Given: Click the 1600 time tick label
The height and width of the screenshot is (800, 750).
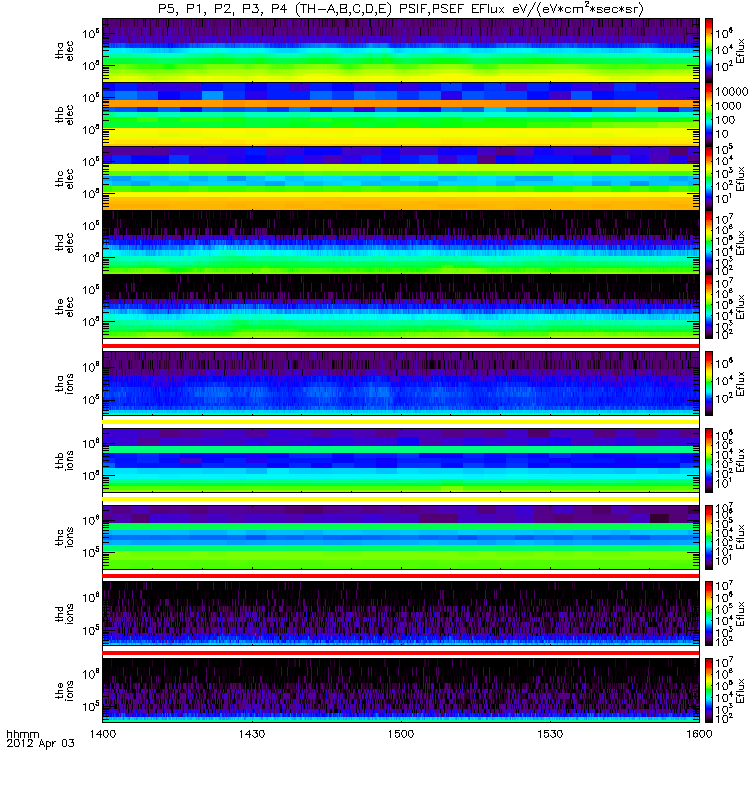Looking at the screenshot, I should click(x=699, y=734).
